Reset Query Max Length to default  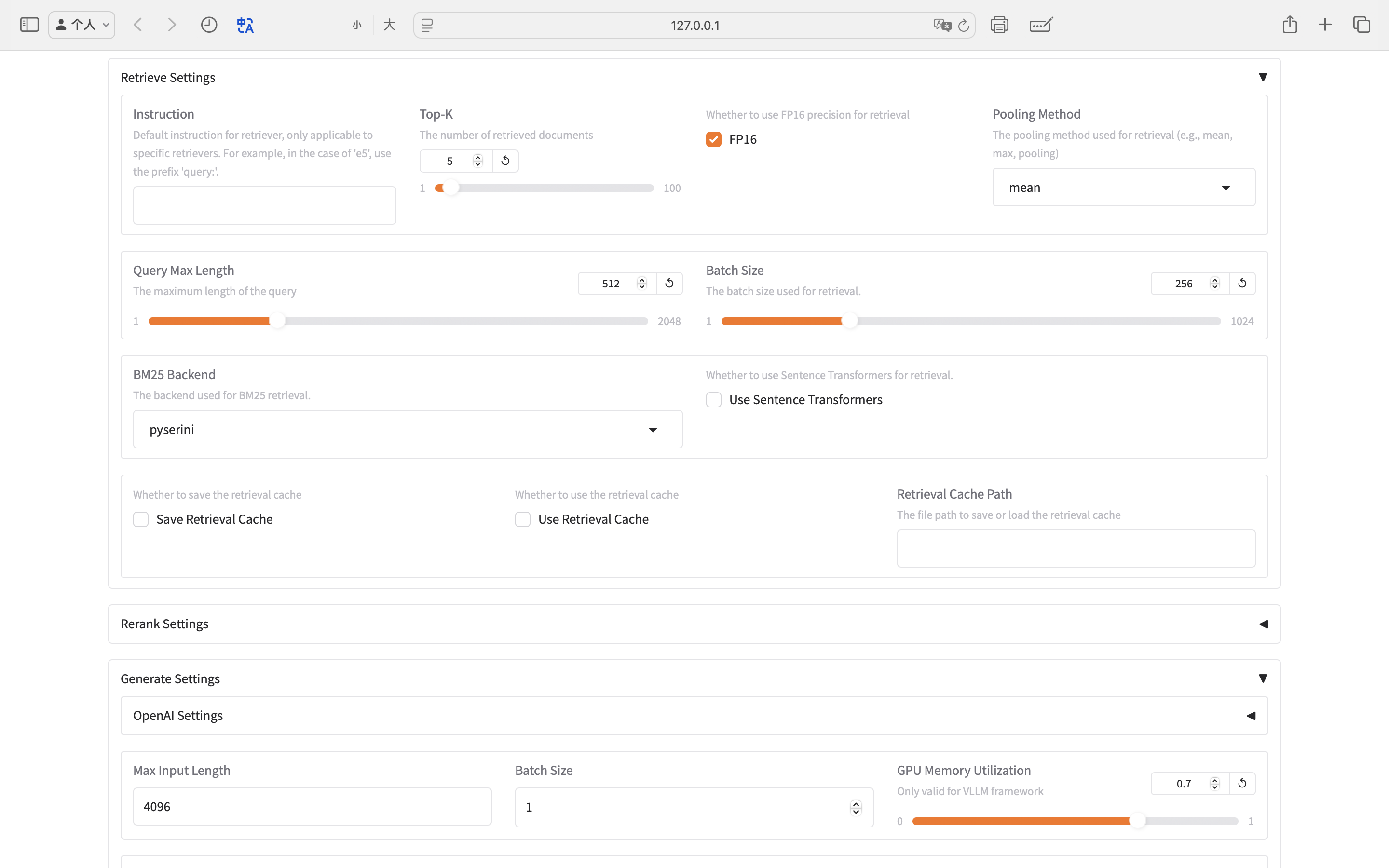[x=669, y=283]
